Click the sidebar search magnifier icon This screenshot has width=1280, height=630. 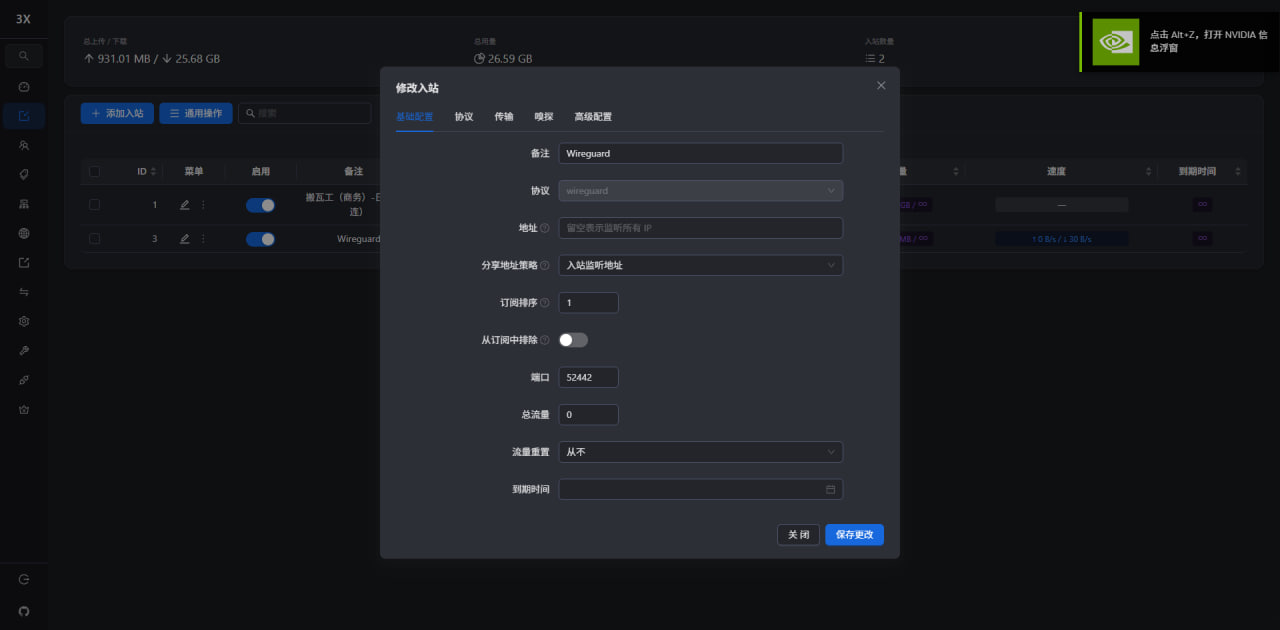click(24, 56)
